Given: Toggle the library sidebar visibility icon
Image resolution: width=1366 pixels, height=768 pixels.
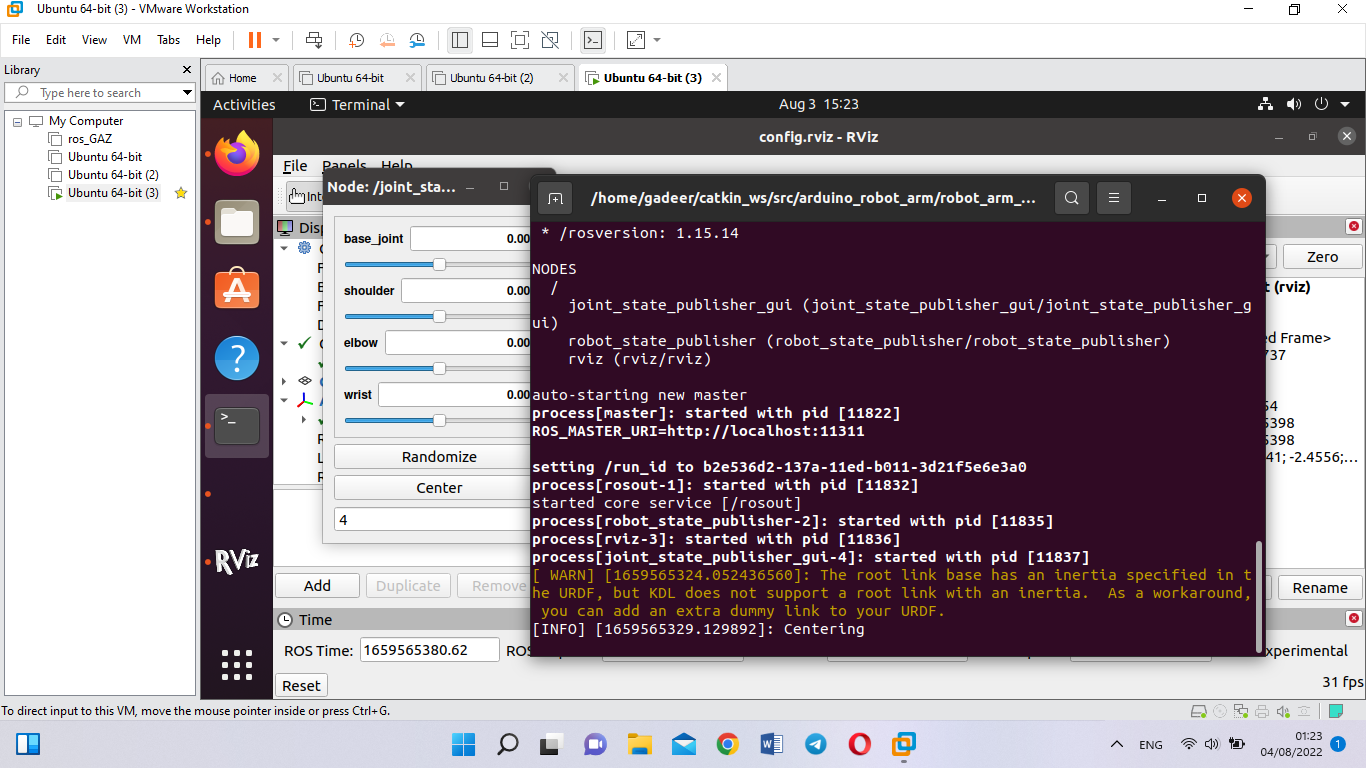Looking at the screenshot, I should coord(459,40).
